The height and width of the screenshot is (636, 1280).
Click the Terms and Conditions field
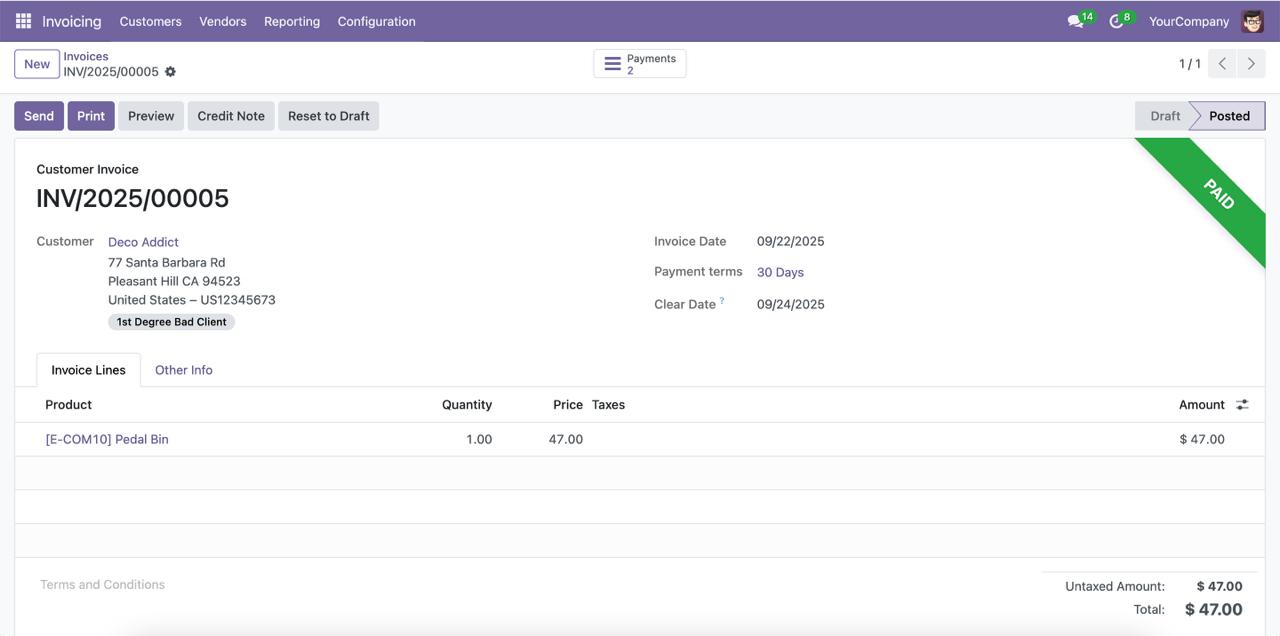tap(102, 585)
